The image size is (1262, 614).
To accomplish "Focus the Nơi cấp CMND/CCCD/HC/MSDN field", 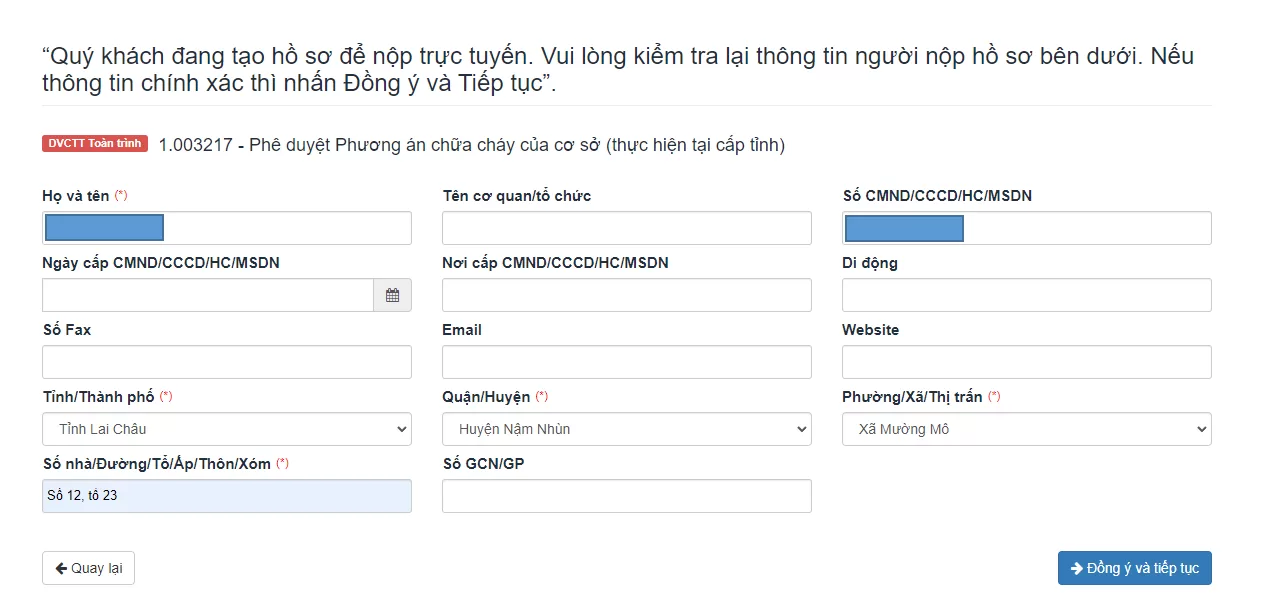I will pos(627,295).
